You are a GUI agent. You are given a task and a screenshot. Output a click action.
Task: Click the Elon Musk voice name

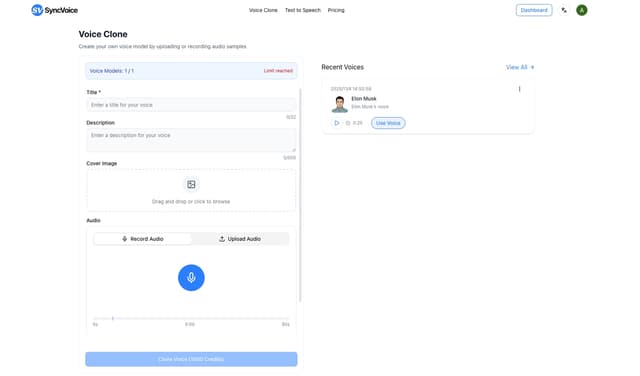pyautogui.click(x=364, y=98)
